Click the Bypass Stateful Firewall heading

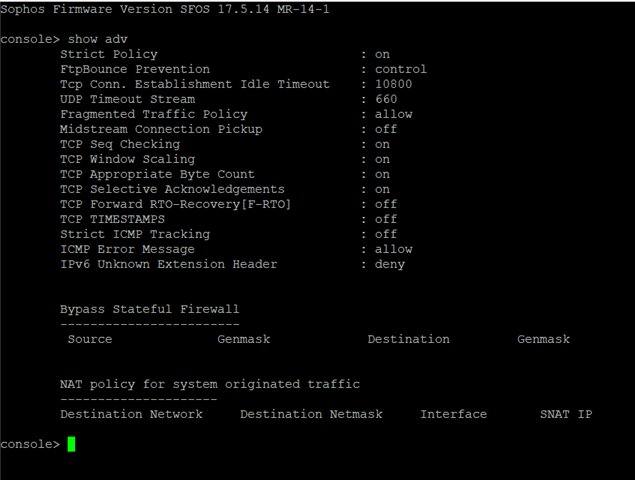(x=149, y=309)
